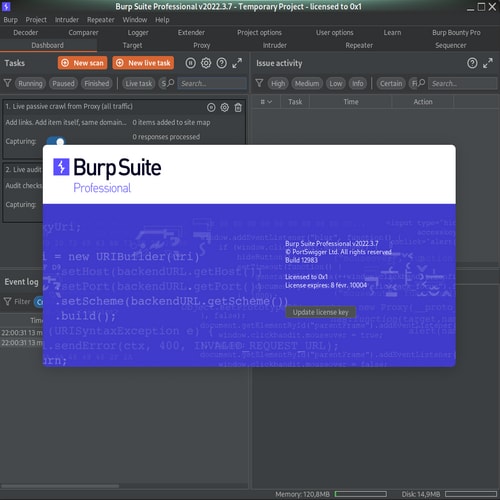Switch to the Intruder tab

click(x=274, y=45)
